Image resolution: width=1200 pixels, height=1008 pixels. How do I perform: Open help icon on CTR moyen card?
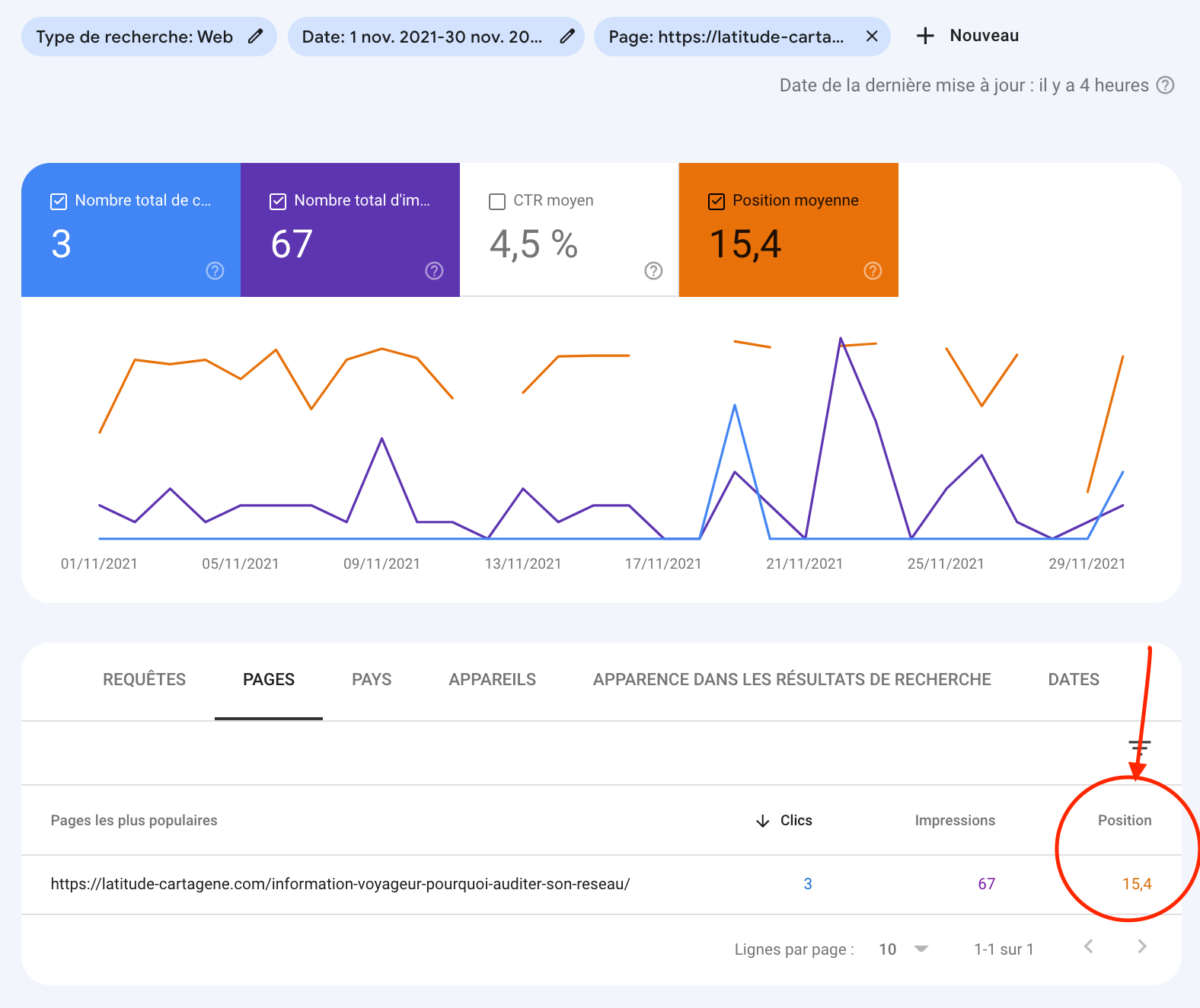tap(653, 271)
